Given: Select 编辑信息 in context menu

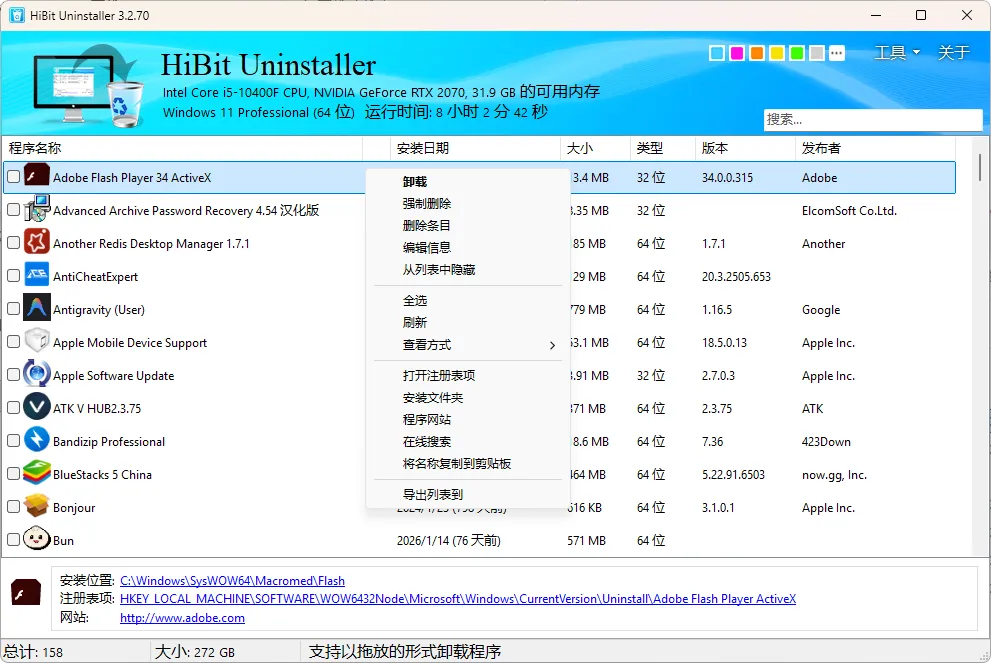Looking at the screenshot, I should (468, 248).
